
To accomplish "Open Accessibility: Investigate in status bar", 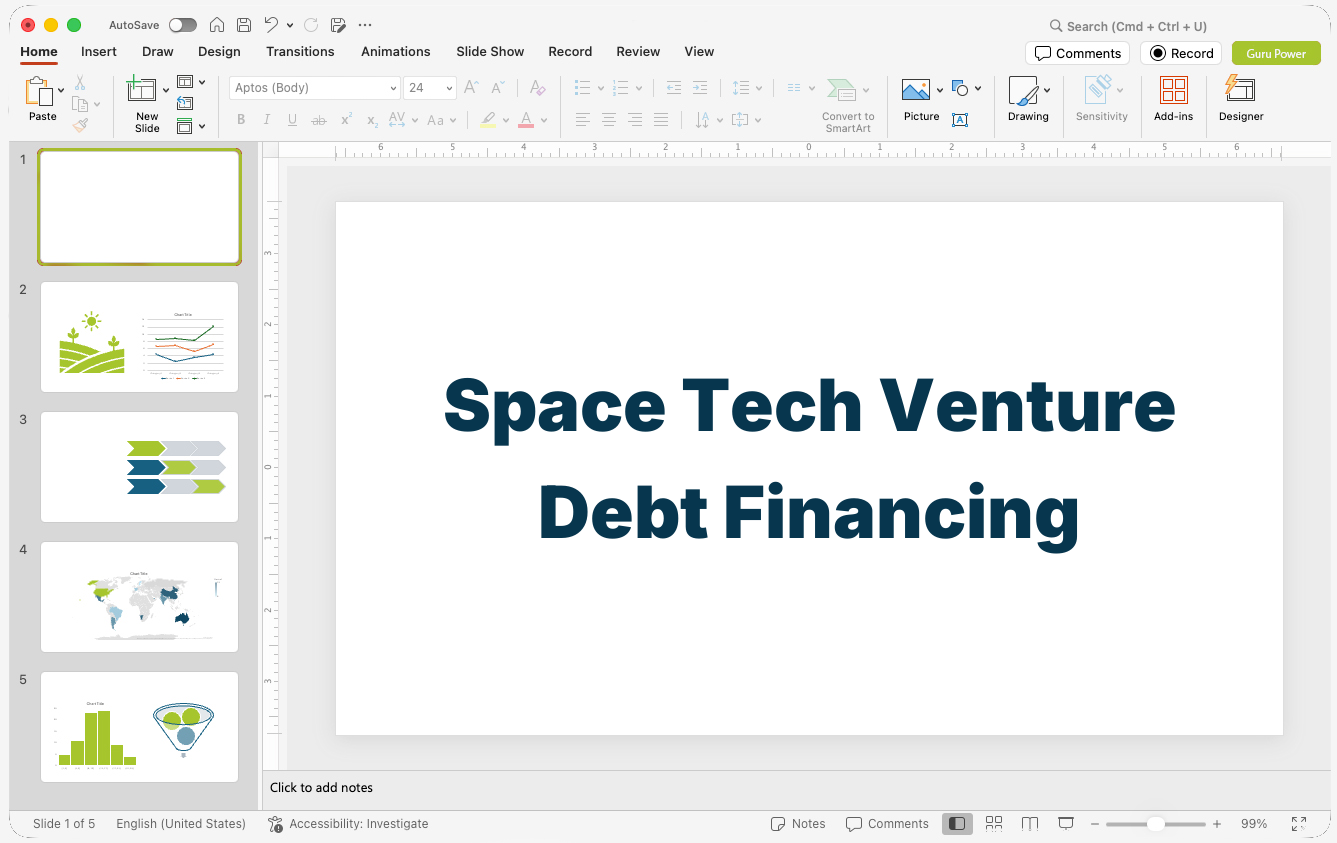I will tap(348, 823).
